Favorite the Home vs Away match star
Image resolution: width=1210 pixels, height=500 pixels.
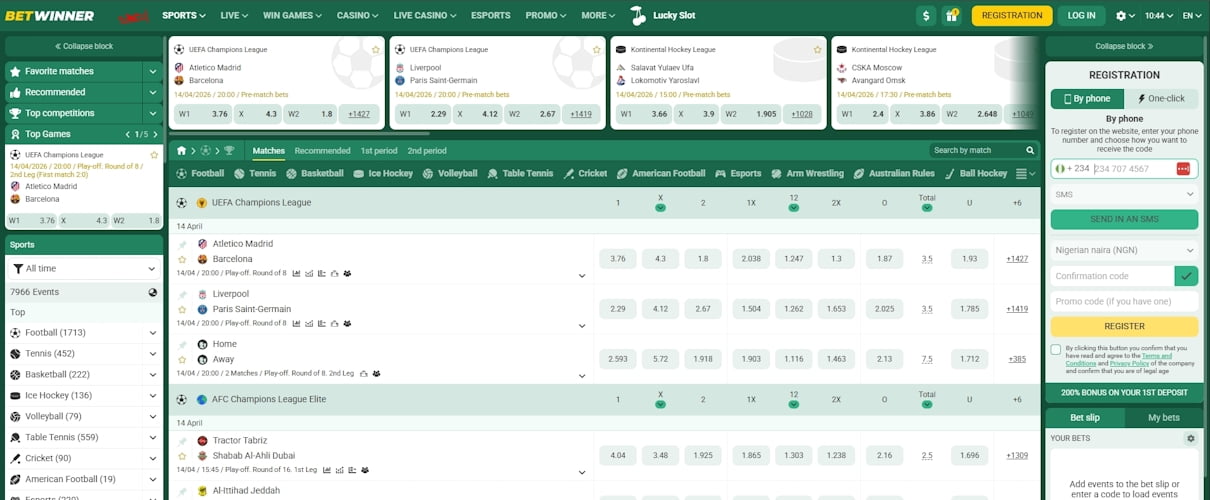[182, 359]
